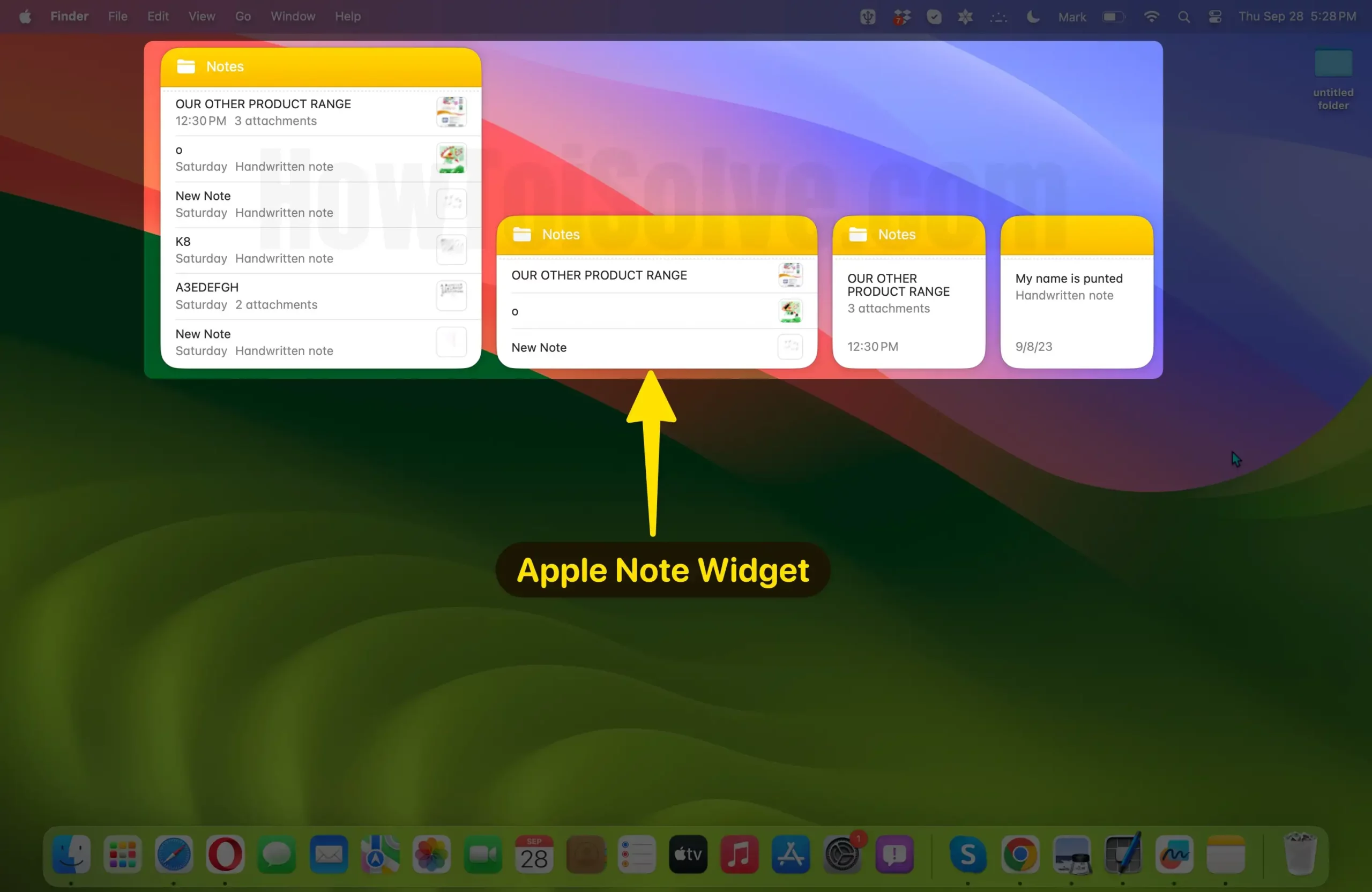Open 'My name is punted' note widget
1372x892 pixels.
[1076, 293]
